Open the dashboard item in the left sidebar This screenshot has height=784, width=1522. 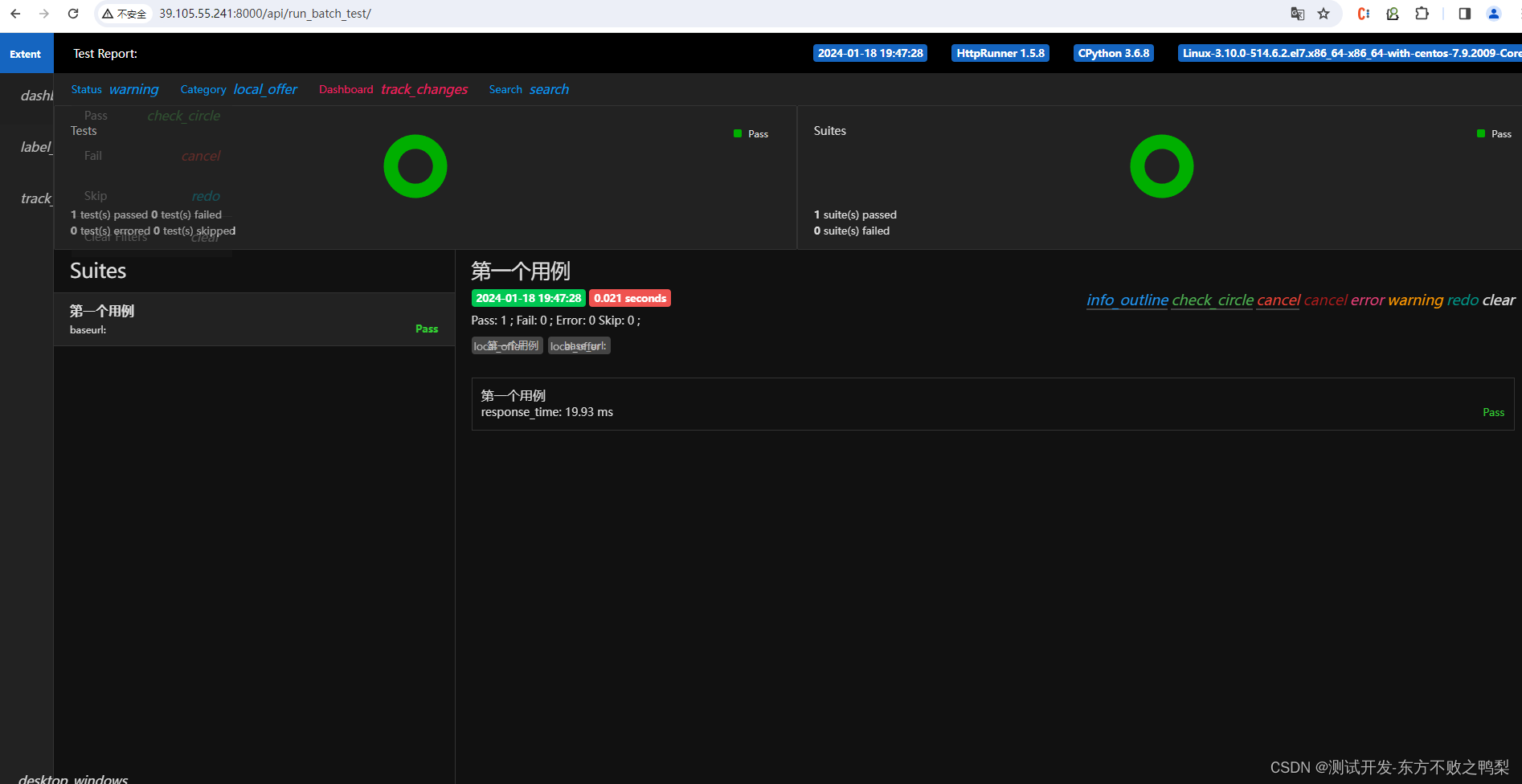(x=37, y=95)
